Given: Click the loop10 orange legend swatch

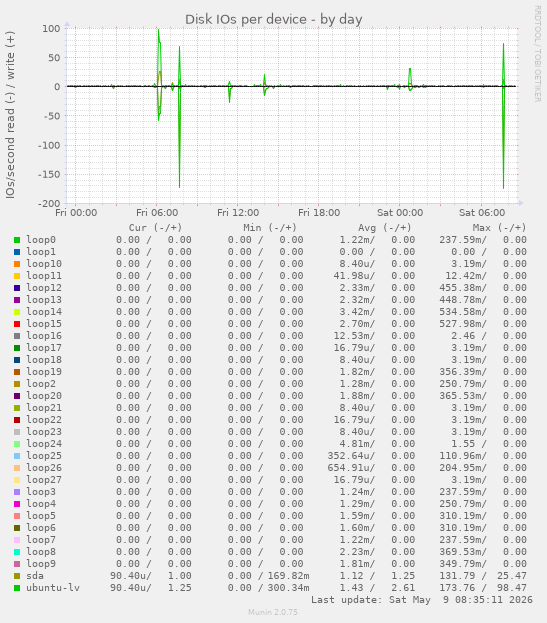Looking at the screenshot, I should coord(17,264).
